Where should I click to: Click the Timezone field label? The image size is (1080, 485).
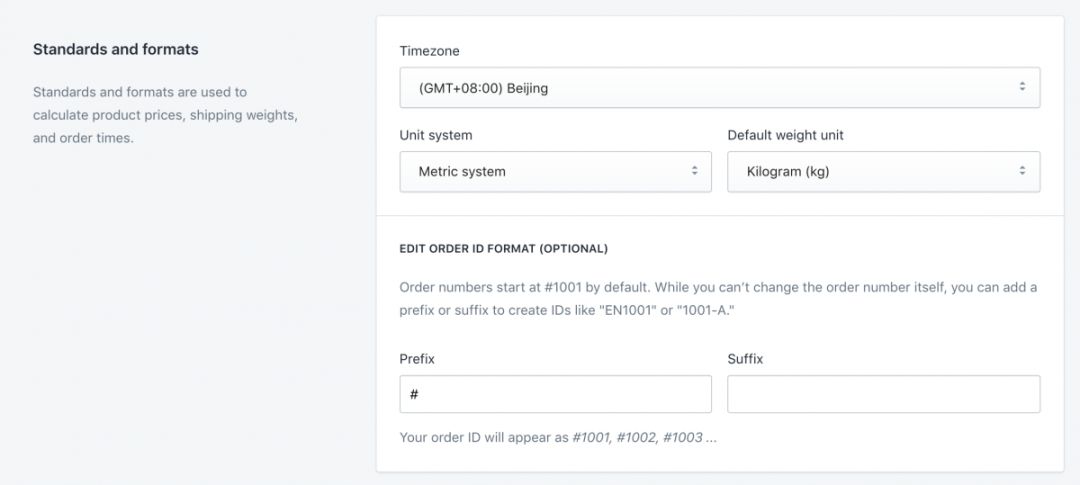[430, 51]
